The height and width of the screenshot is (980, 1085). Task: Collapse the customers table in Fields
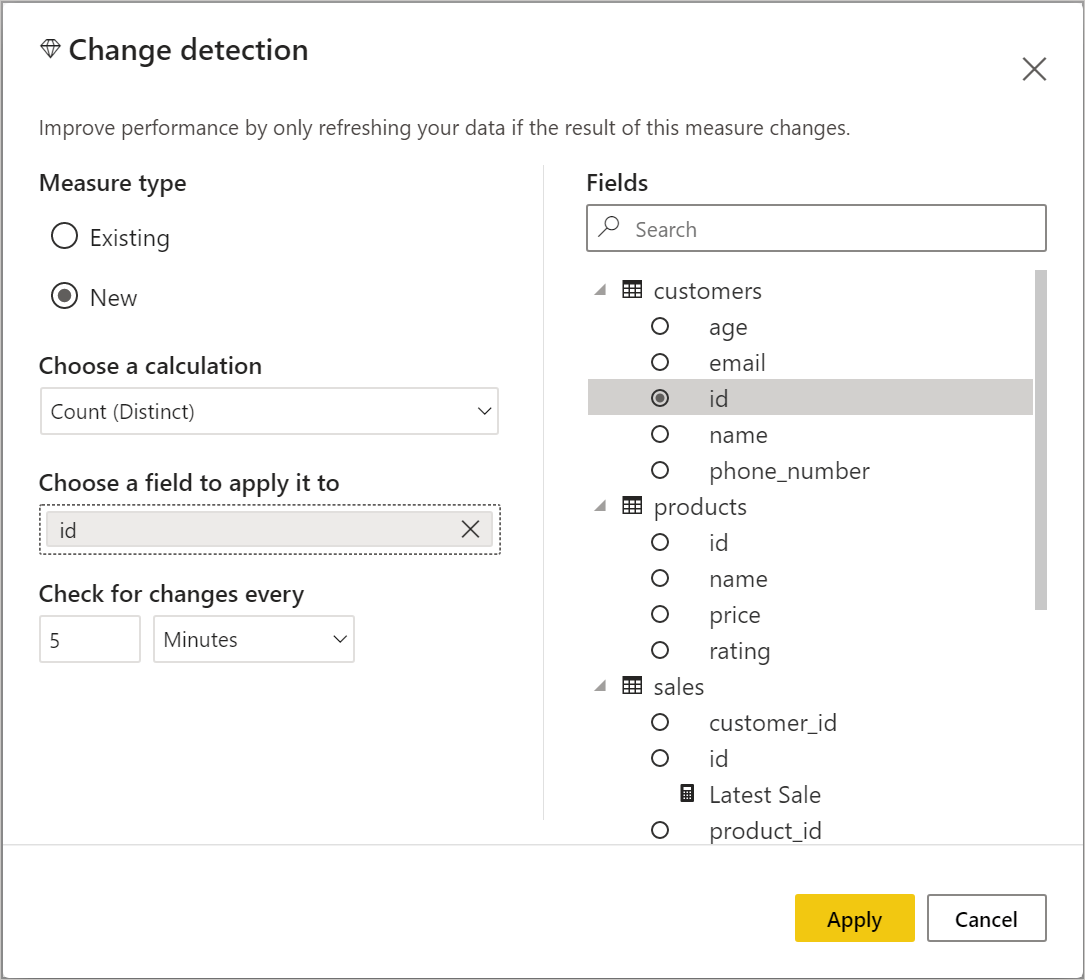pos(600,290)
